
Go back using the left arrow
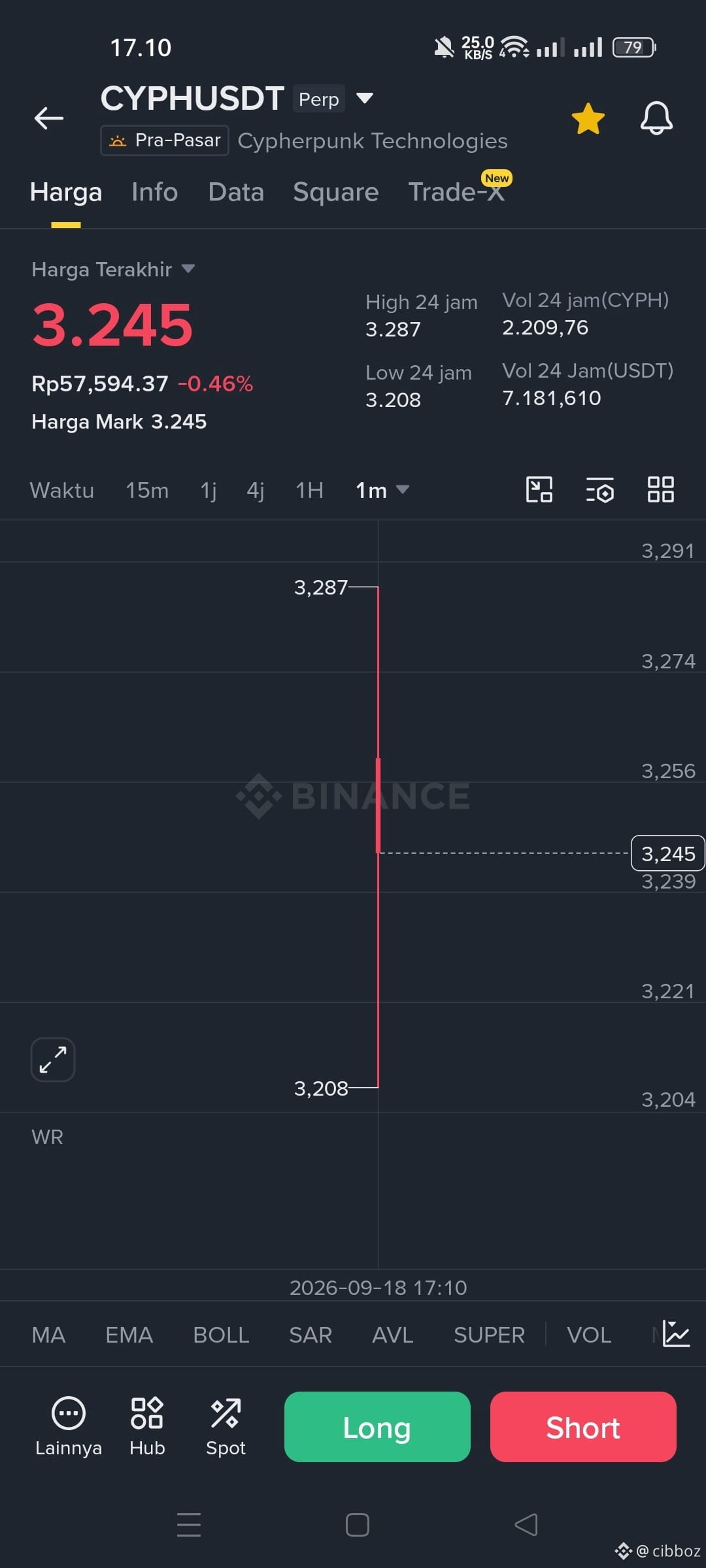tap(49, 118)
